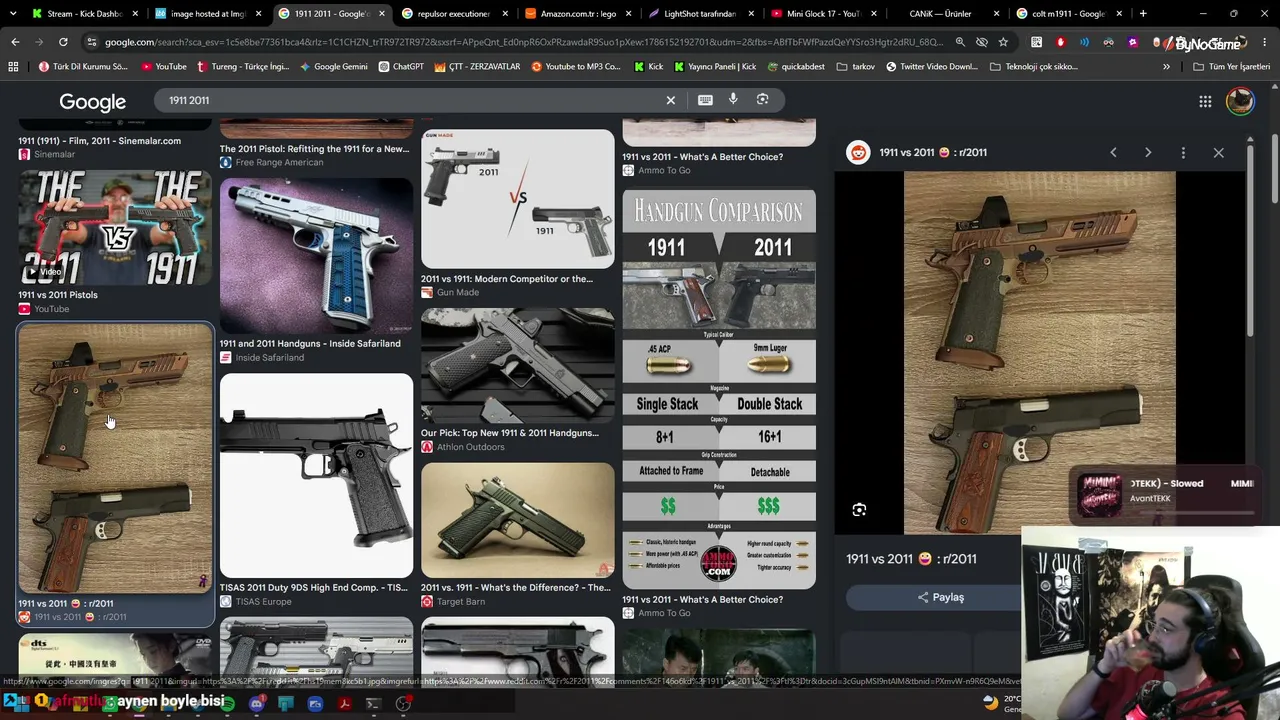This screenshot has height=720, width=1280.
Task: Open the Target Barn 2011 vs 1911 thumbnail
Action: (x=518, y=520)
